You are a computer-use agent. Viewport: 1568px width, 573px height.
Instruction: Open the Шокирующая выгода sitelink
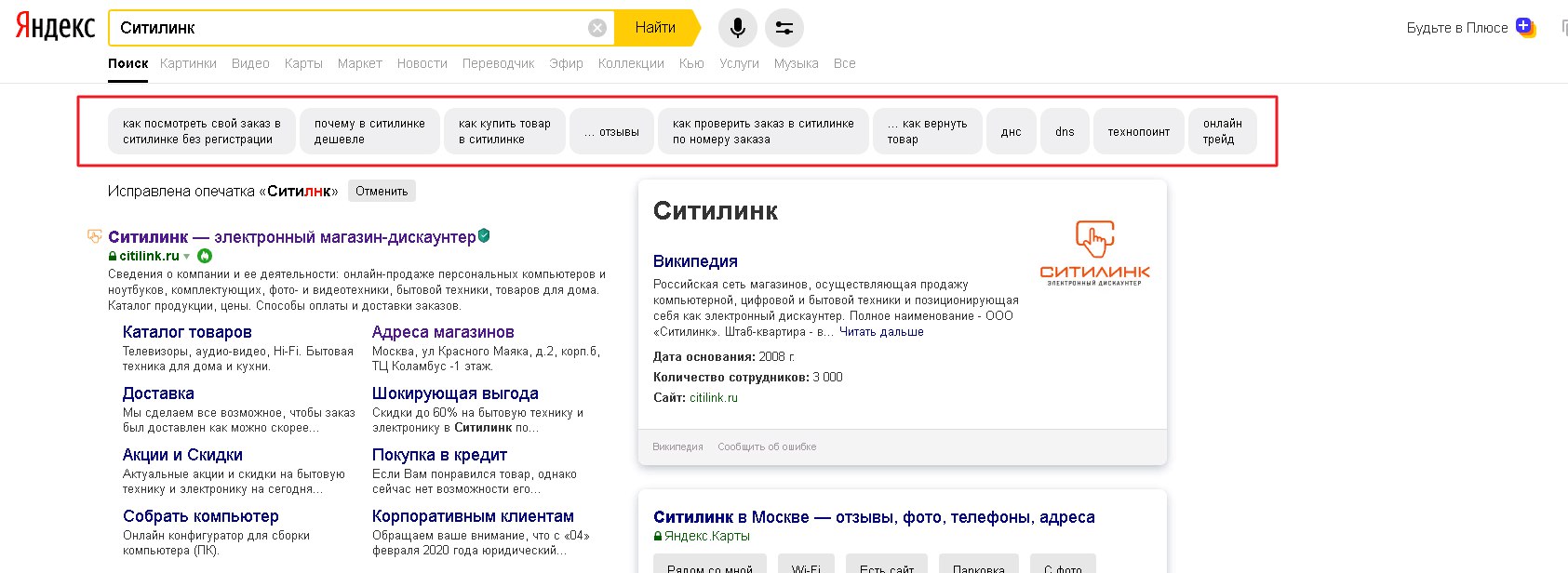455,393
